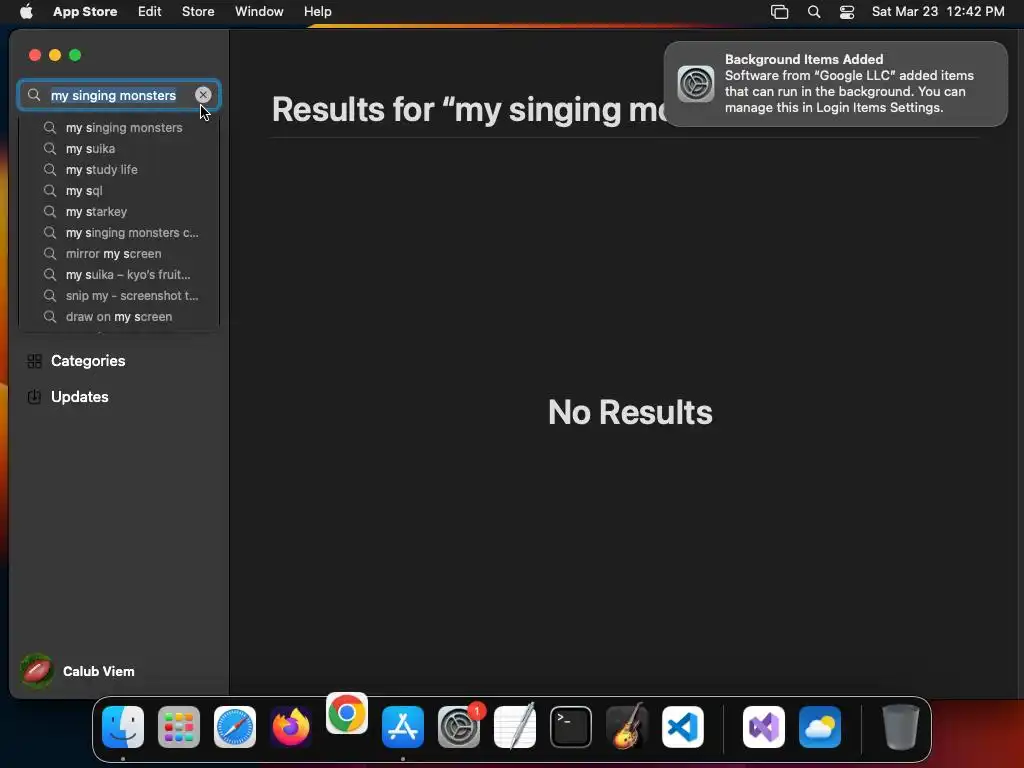Launch GarageBand from the dock

tap(627, 727)
